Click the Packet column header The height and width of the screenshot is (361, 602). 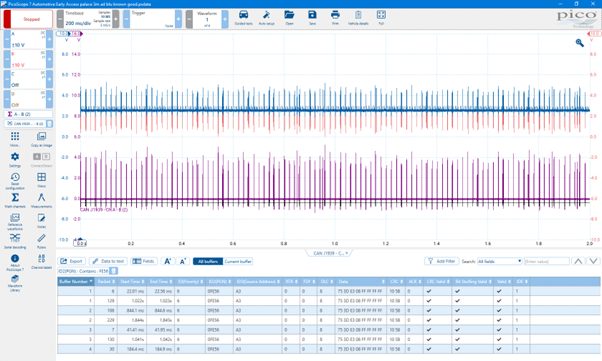106,282
